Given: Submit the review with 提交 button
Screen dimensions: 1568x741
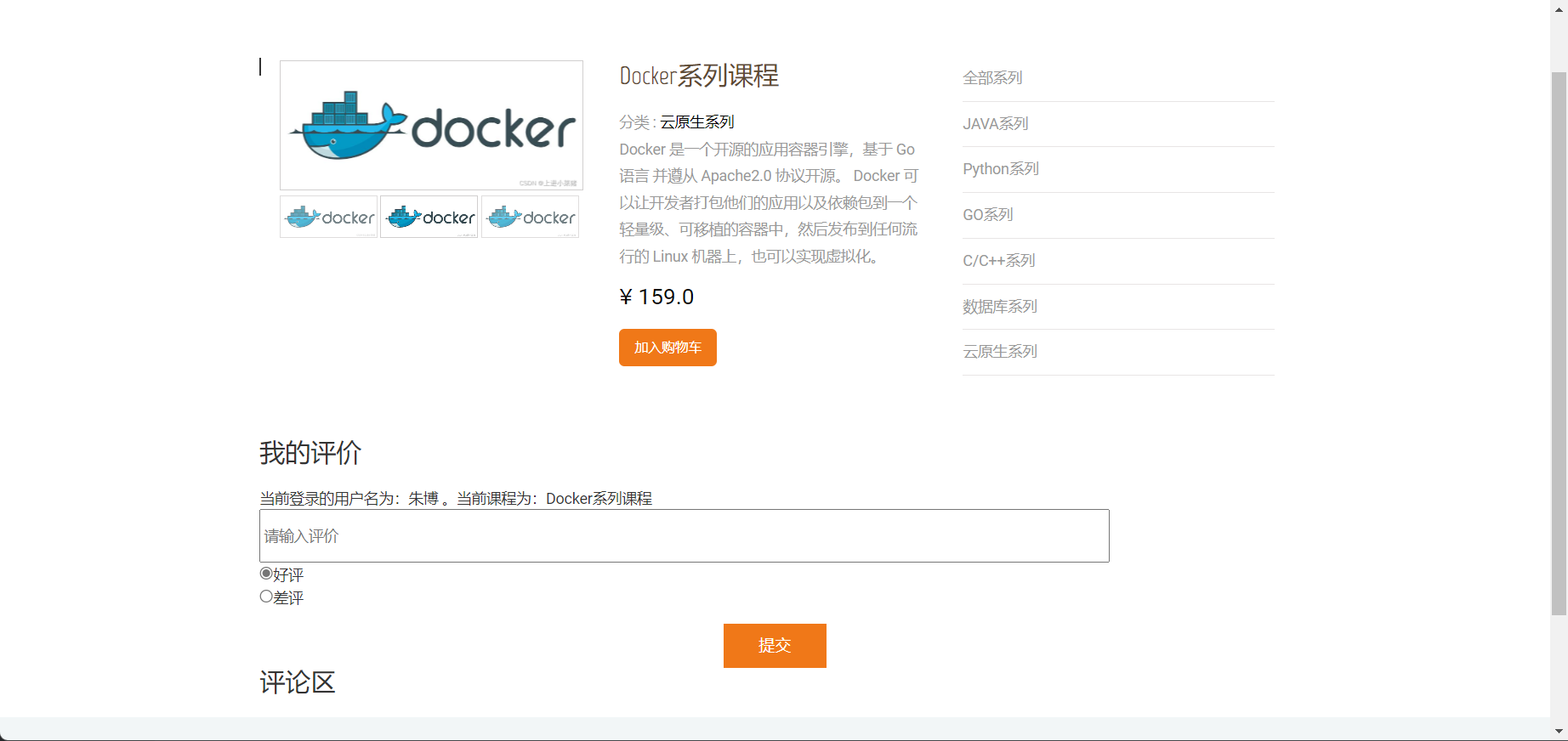Looking at the screenshot, I should click(775, 646).
